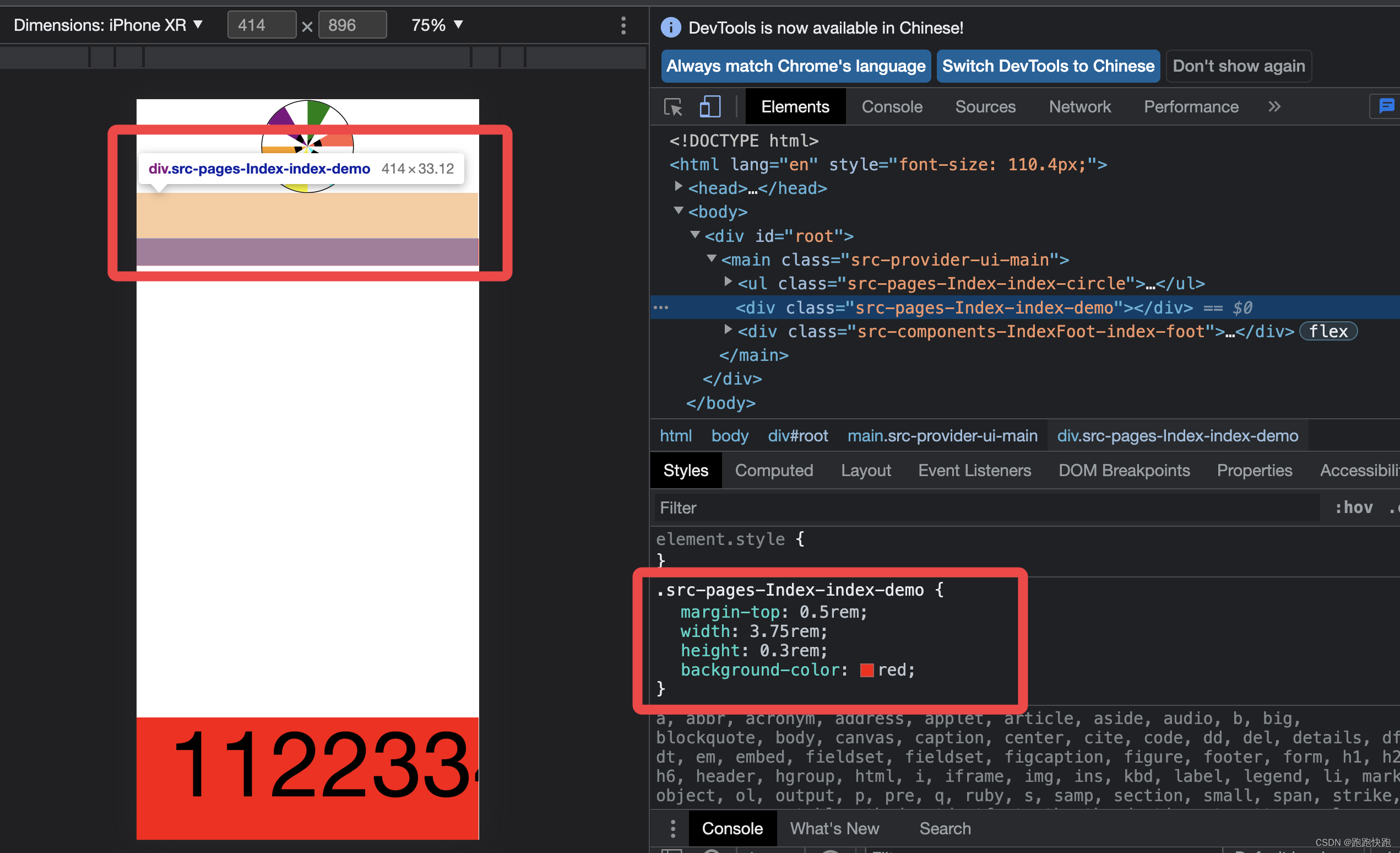Click the flex badge on IndexFoot div
The width and height of the screenshot is (1400, 853).
[x=1328, y=331]
